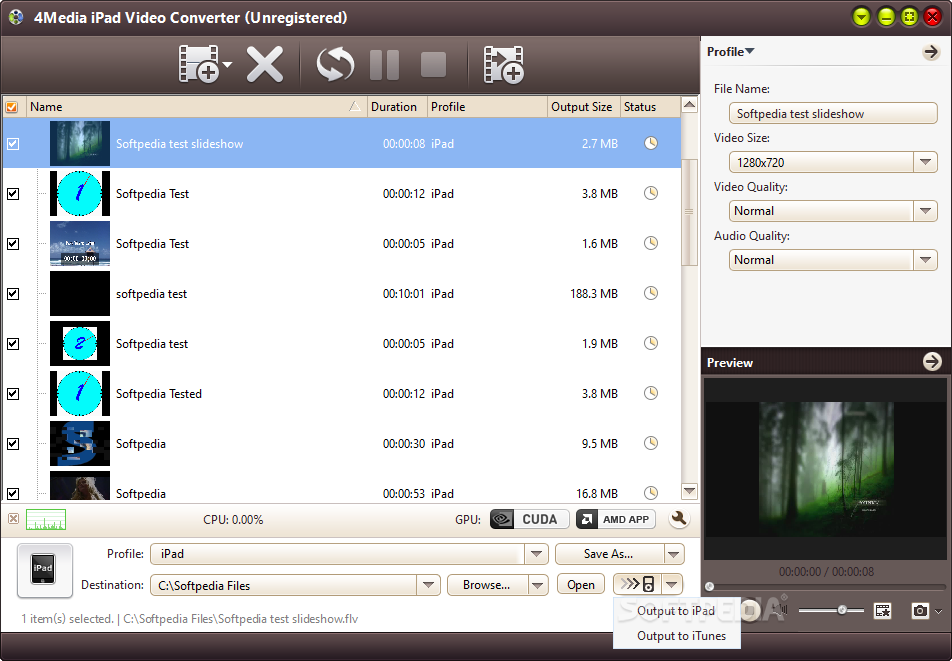Select the Softpedia Tested clock thumbnail

click(x=80, y=393)
